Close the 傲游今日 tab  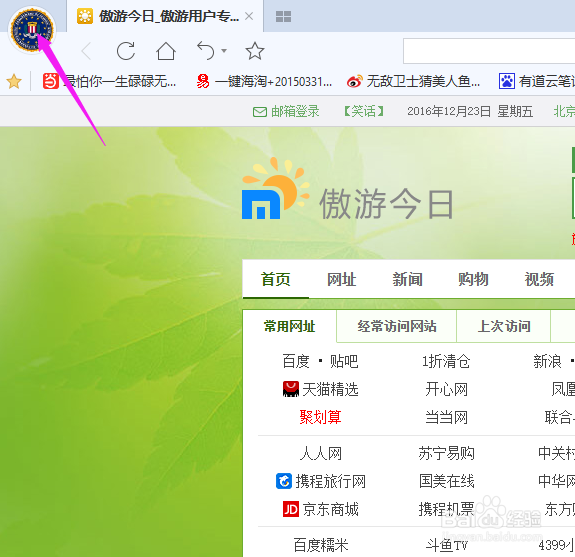pos(249,16)
